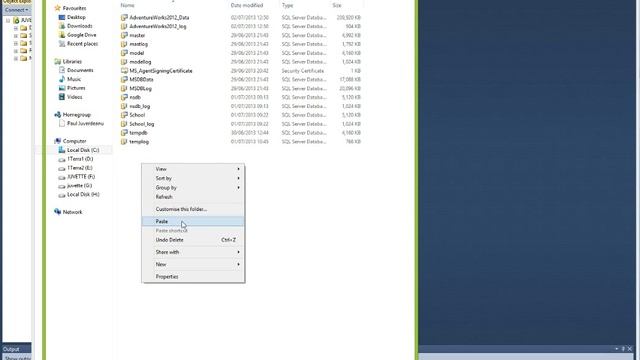The width and height of the screenshot is (640, 360).
Task: Click the Google Drive icon
Action: [x=62, y=35]
